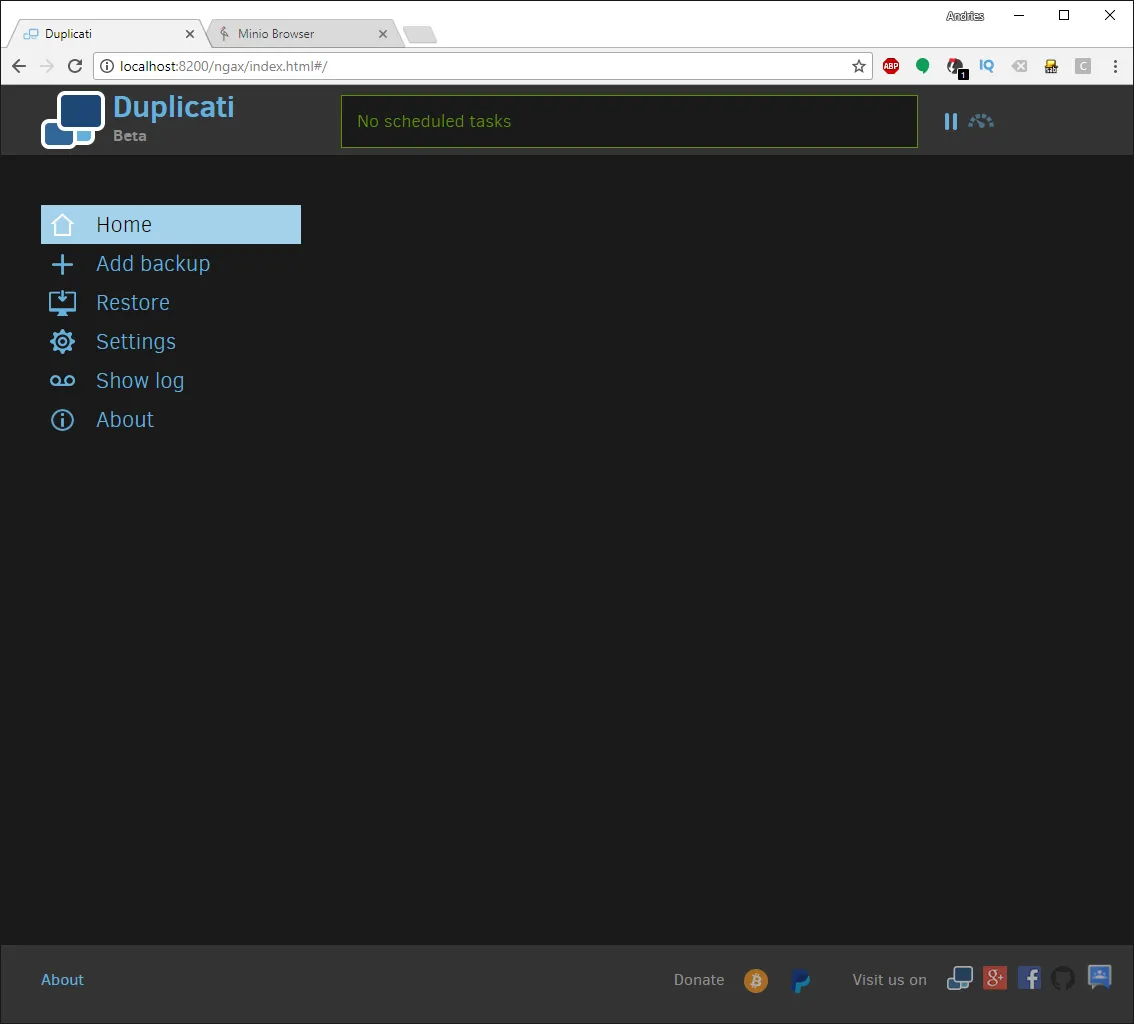
Task: Donate with the Bitcoin icon
Action: click(x=756, y=981)
